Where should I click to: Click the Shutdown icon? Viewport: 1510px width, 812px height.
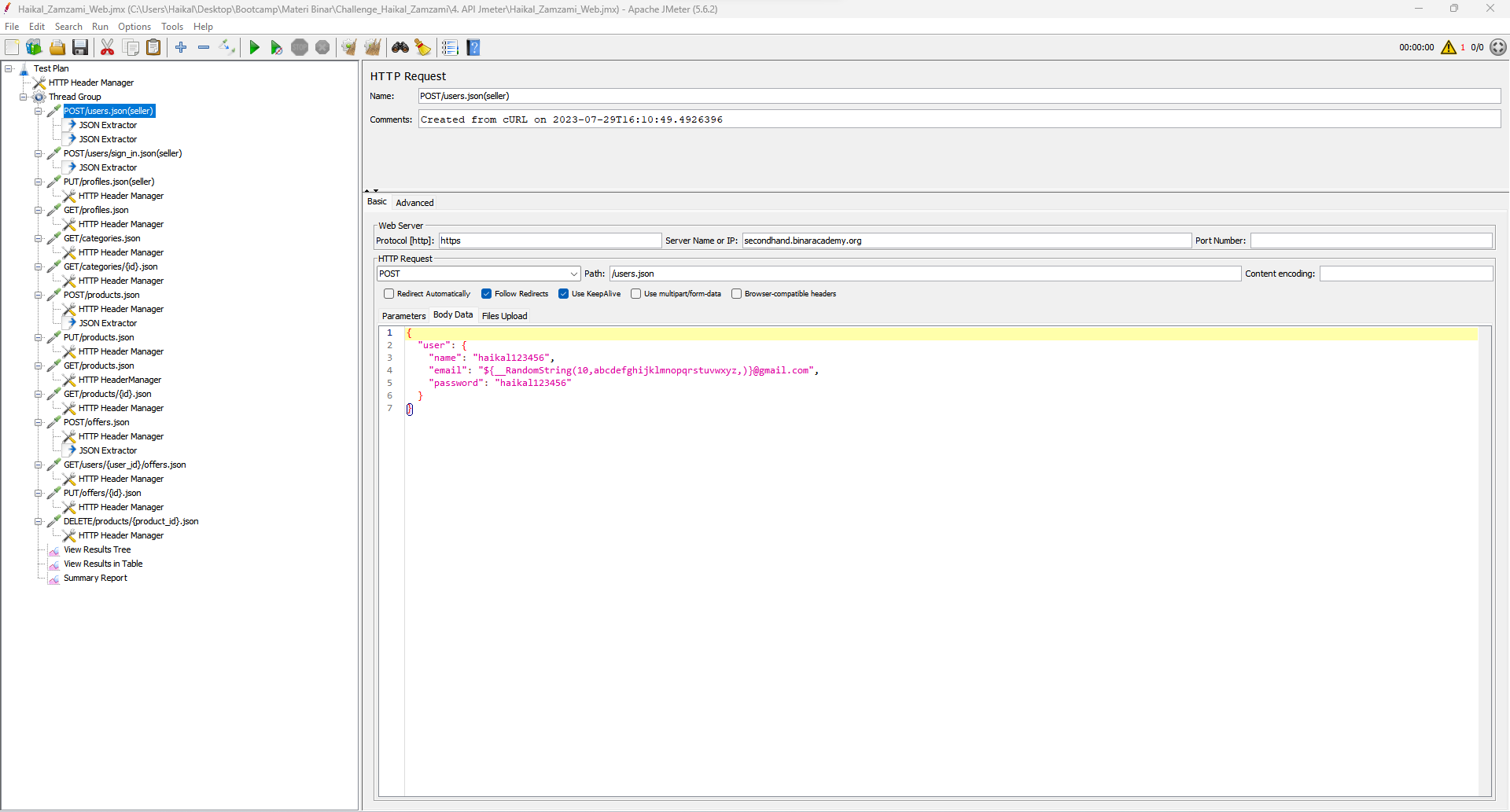(x=322, y=48)
